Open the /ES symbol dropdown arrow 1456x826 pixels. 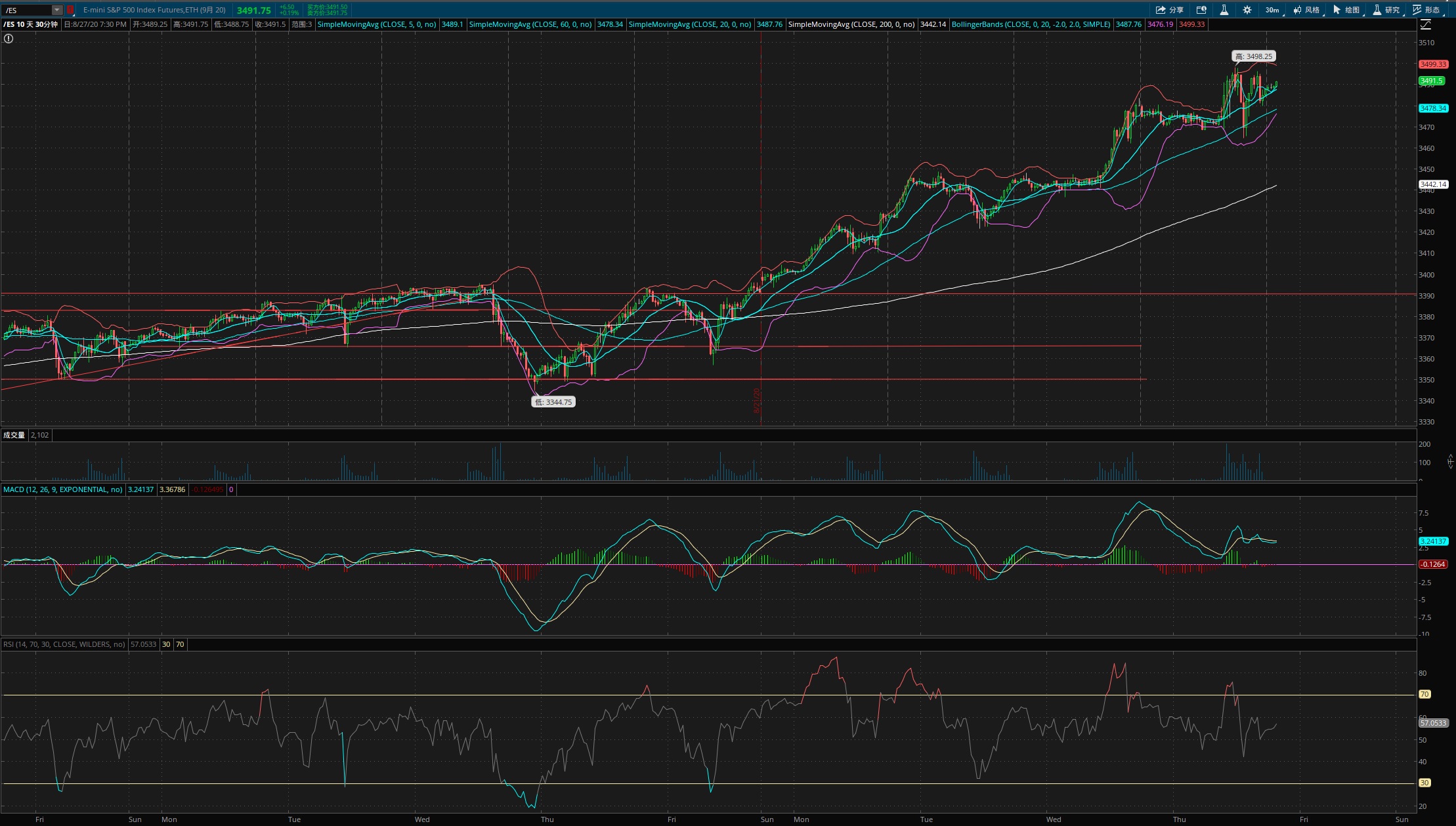[x=57, y=10]
